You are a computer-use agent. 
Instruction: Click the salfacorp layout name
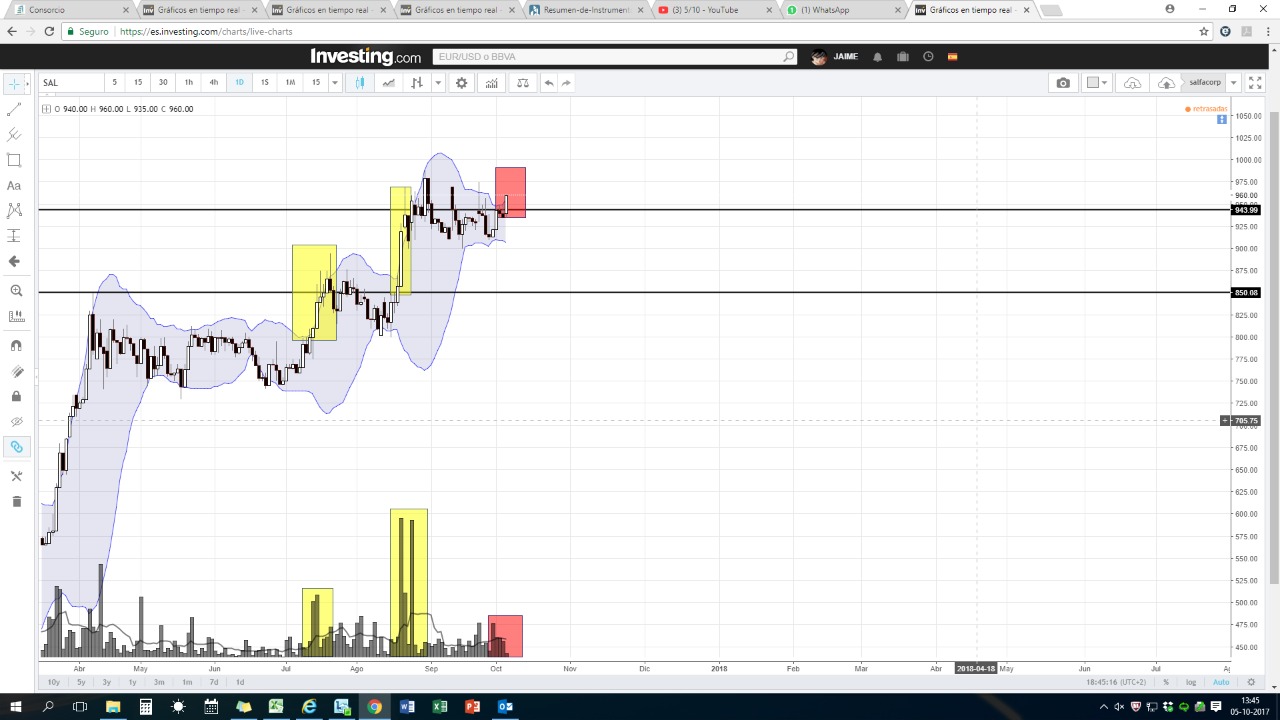pos(1205,83)
